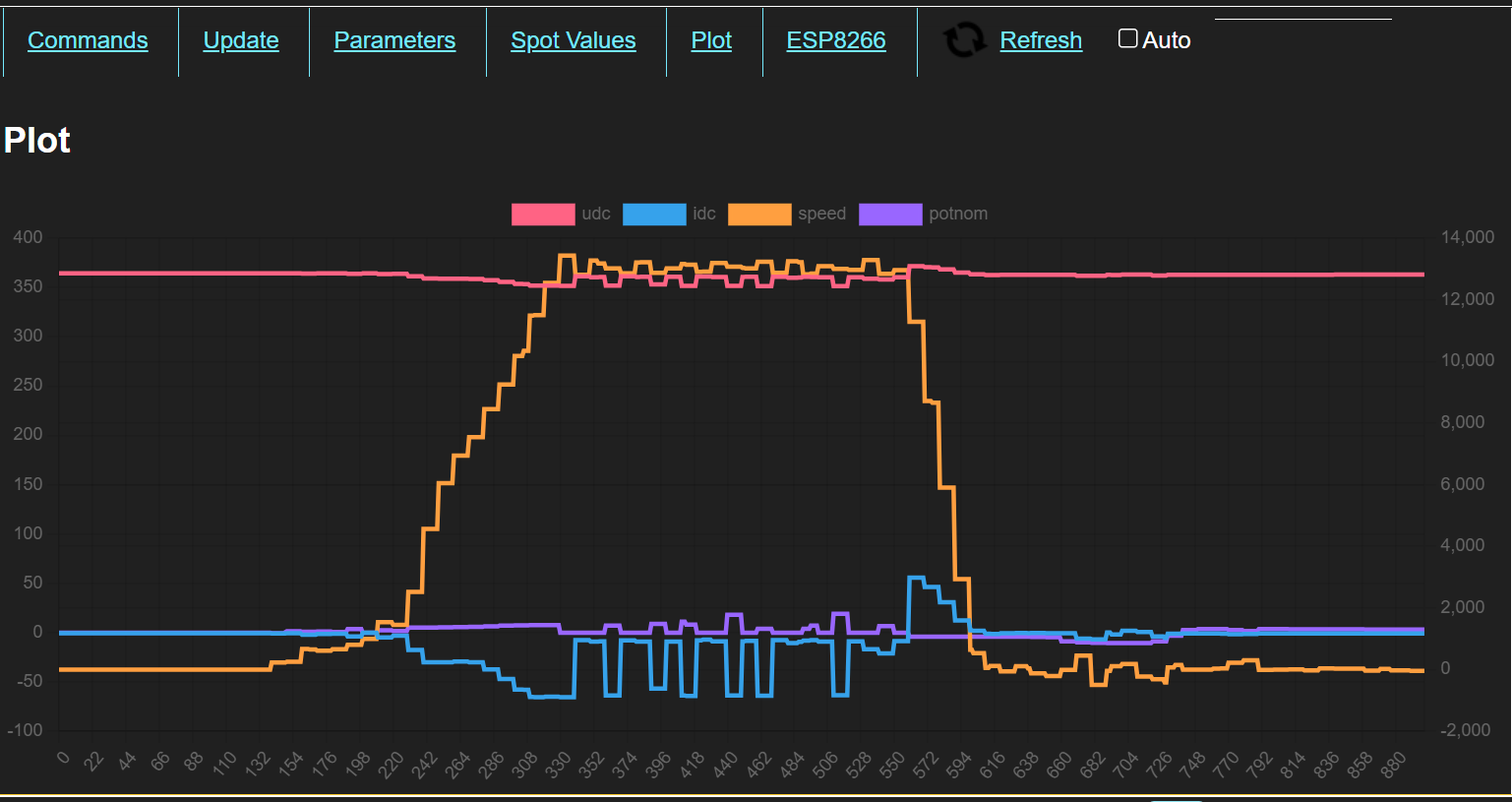1512x802 pixels.
Task: Click the circular refresh arrows icon
Action: tap(964, 40)
